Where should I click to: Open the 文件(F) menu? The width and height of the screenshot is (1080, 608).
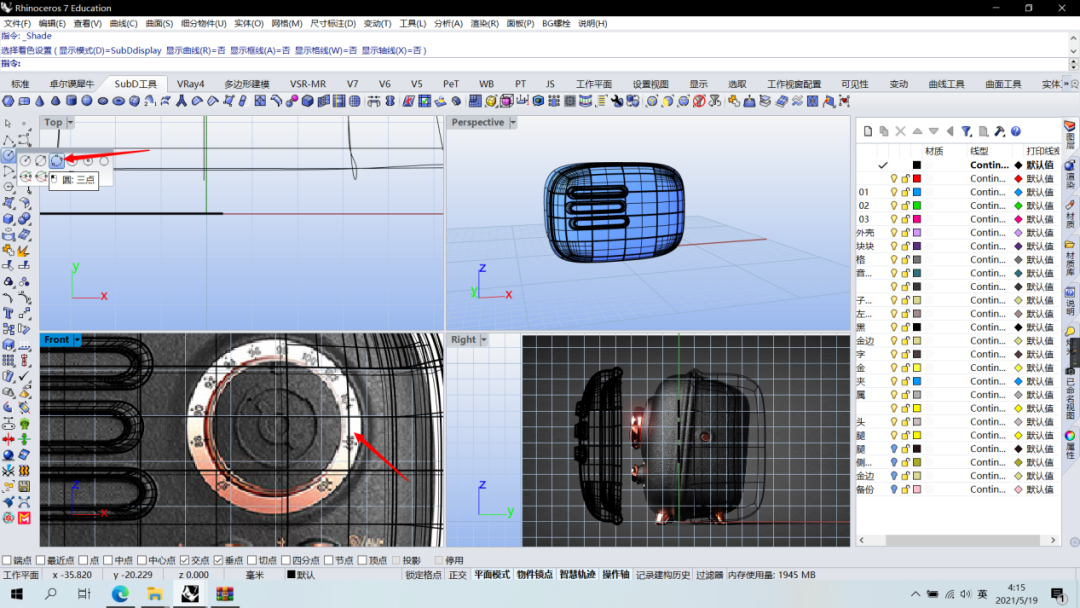coord(17,23)
